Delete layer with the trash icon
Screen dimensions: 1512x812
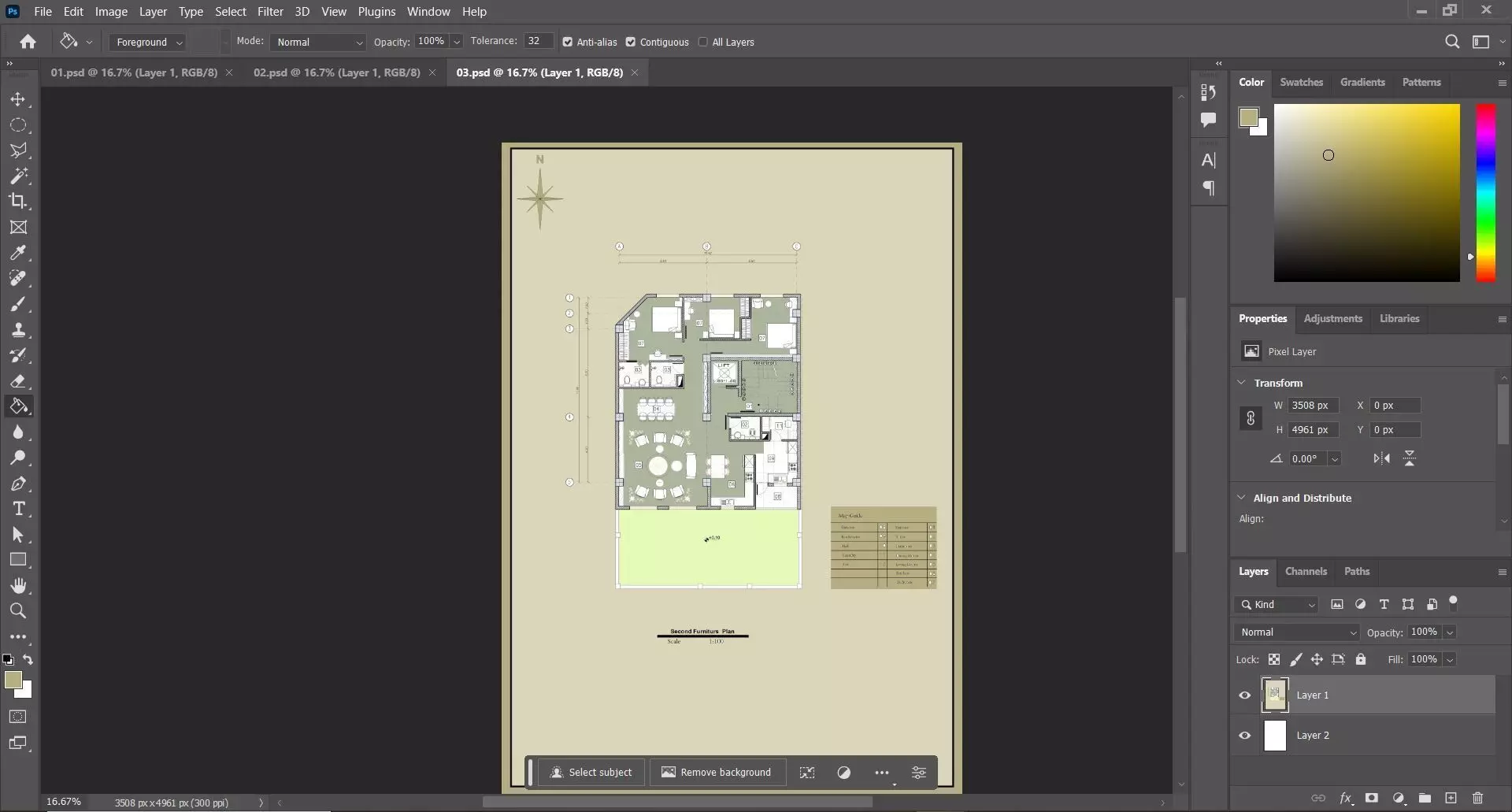coord(1477,798)
